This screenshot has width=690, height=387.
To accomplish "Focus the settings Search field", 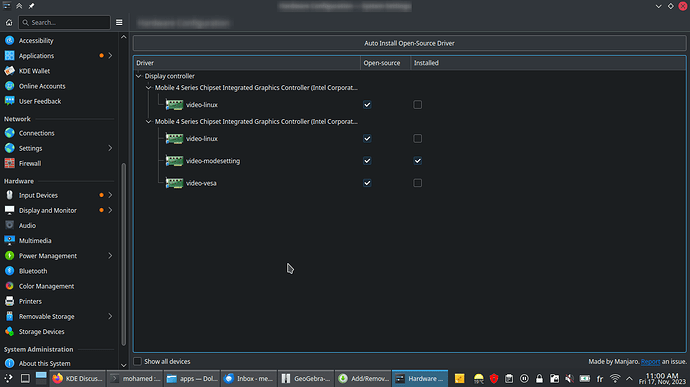I will pyautogui.click(x=64, y=22).
